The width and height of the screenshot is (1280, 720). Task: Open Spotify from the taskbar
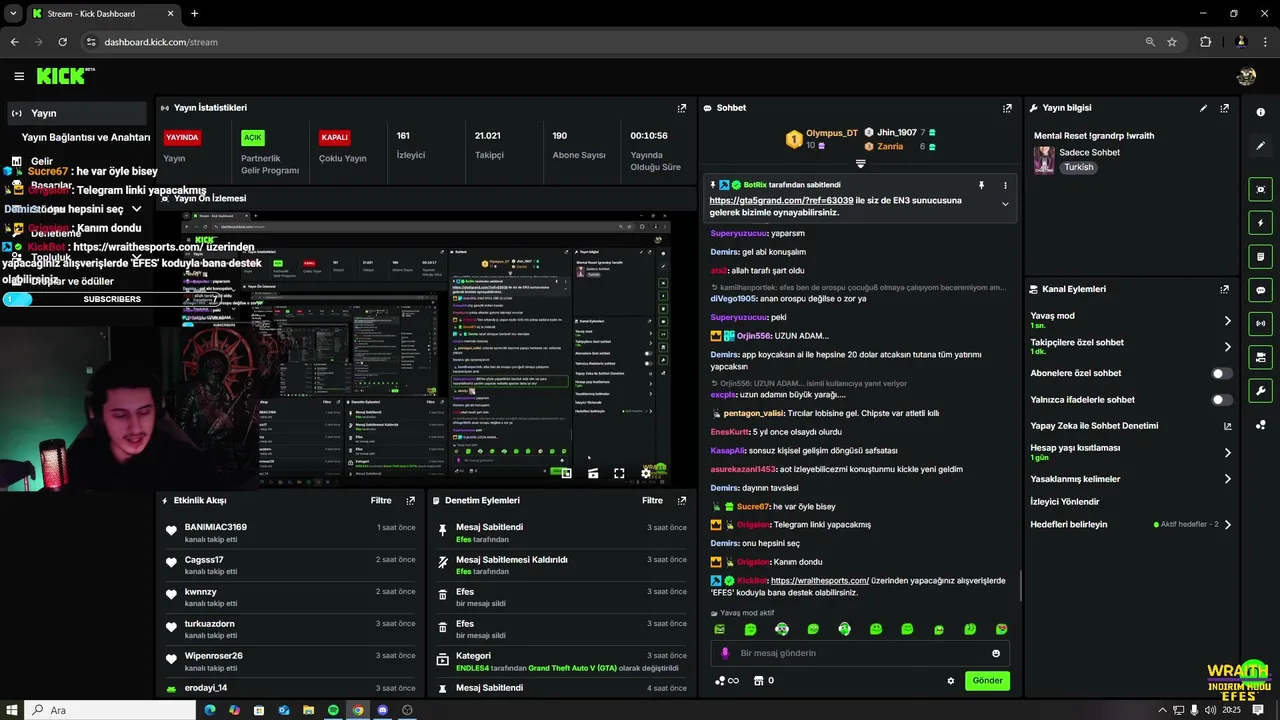(x=333, y=710)
